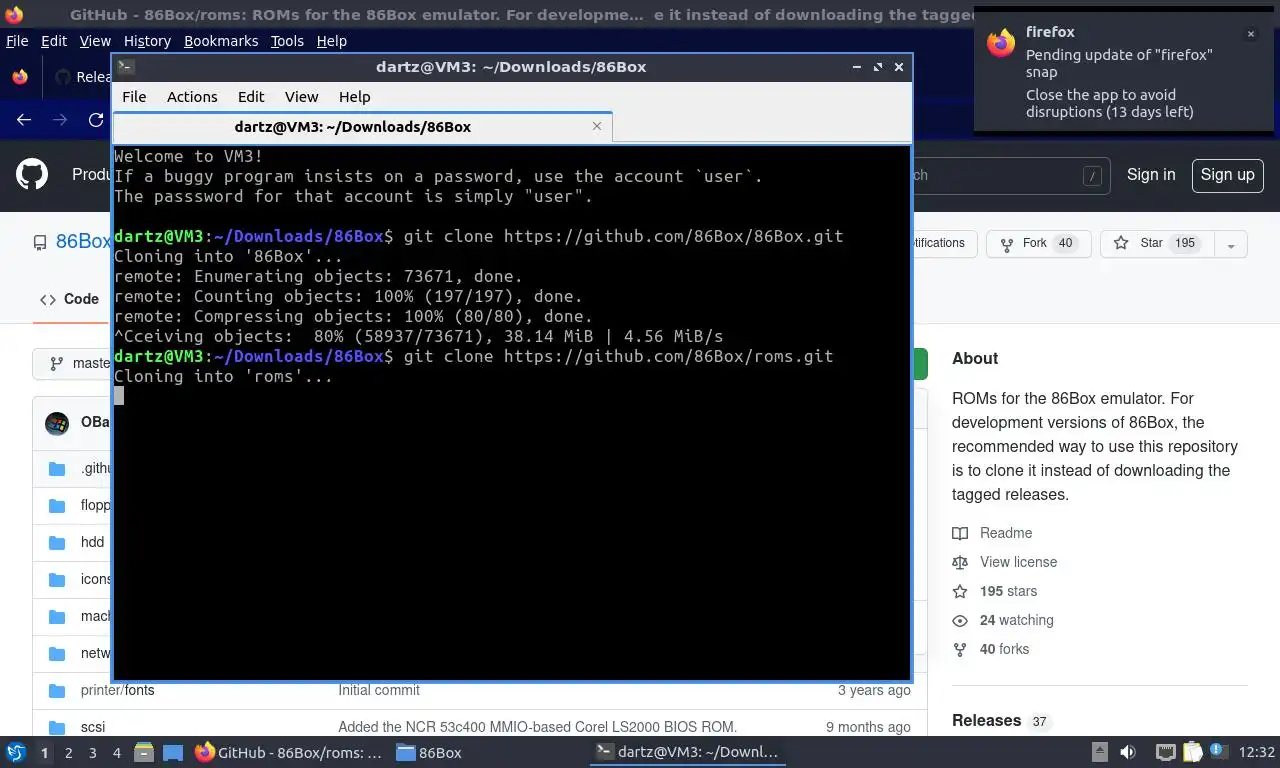Open the application menu on the taskbar
1280x768 pixels.
click(16, 752)
